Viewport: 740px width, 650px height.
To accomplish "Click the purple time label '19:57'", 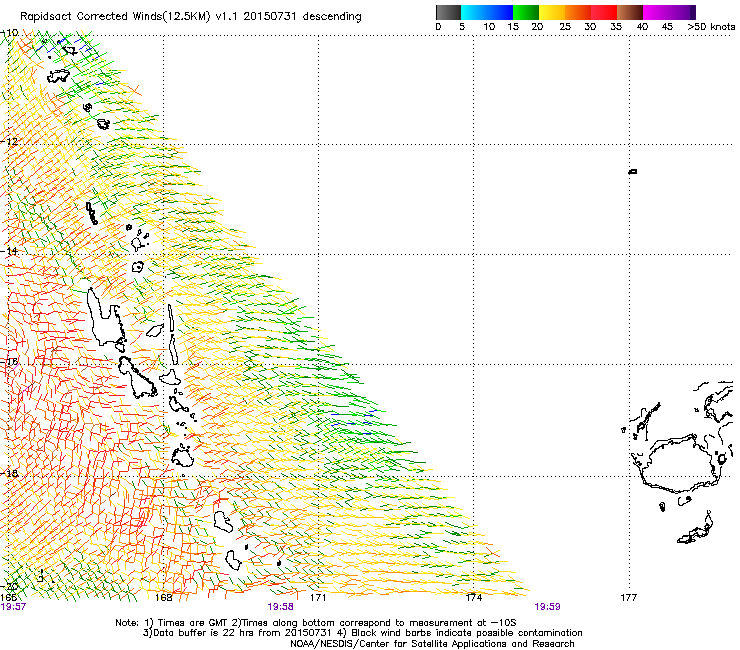I will (13, 607).
